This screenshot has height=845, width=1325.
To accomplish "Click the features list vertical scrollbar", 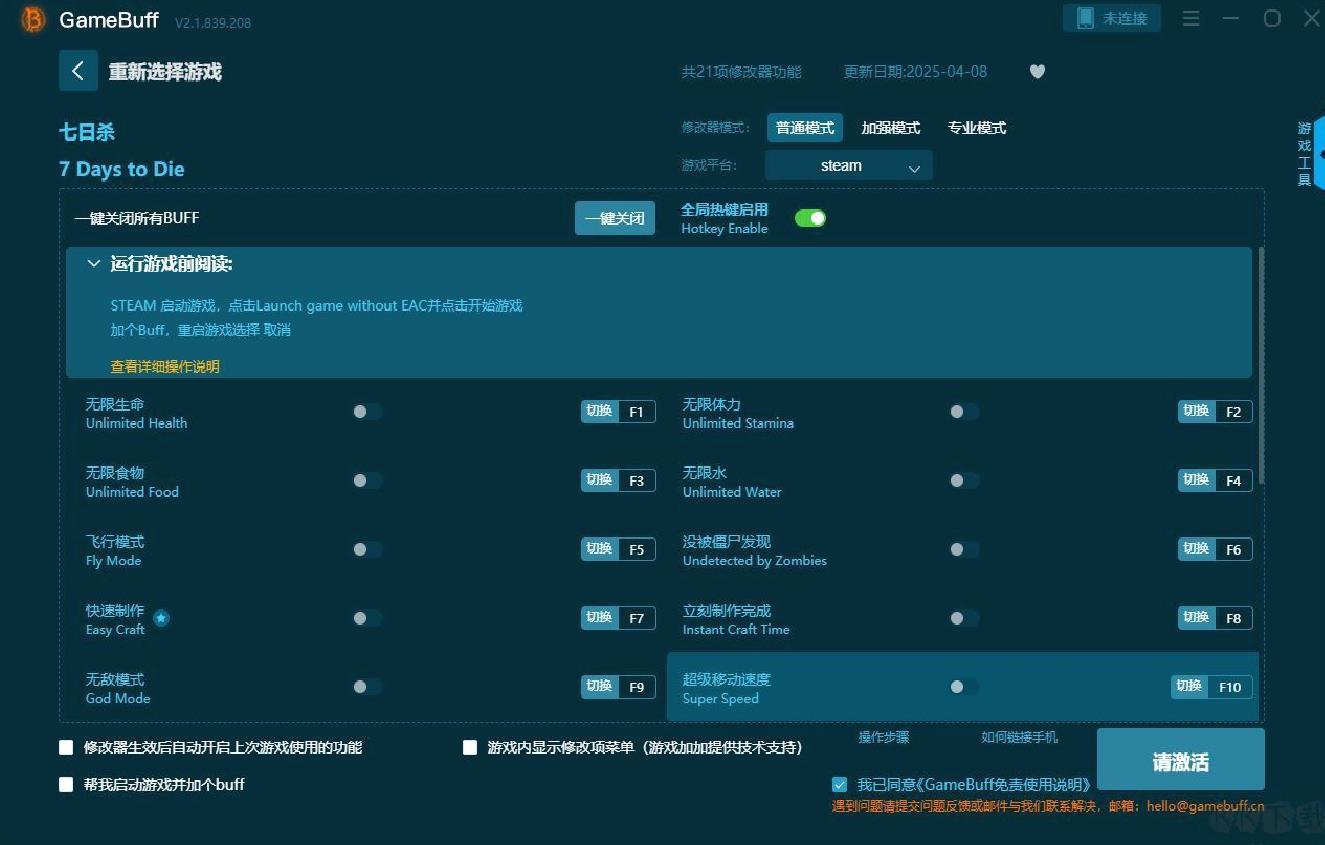I will click(x=1262, y=366).
